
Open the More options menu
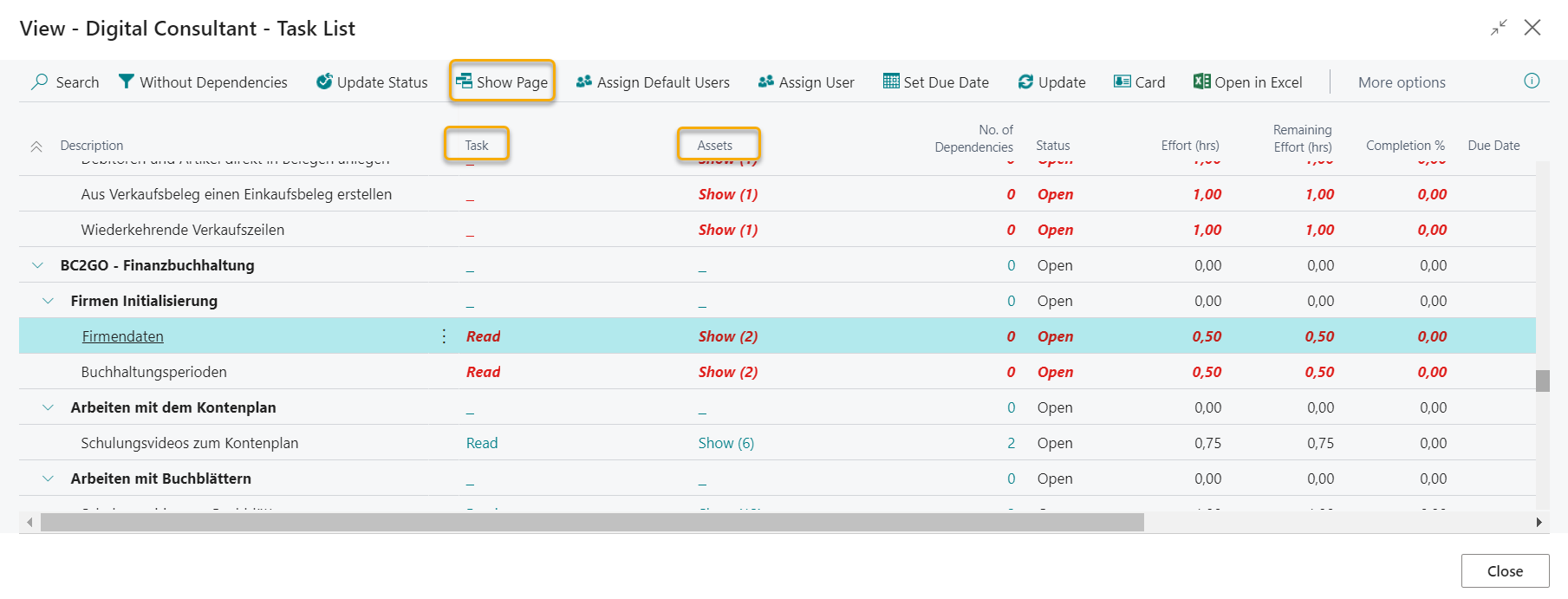point(1401,82)
